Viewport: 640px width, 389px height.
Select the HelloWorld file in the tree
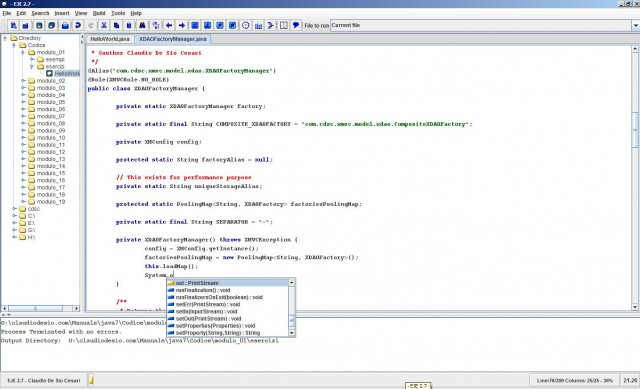63,73
